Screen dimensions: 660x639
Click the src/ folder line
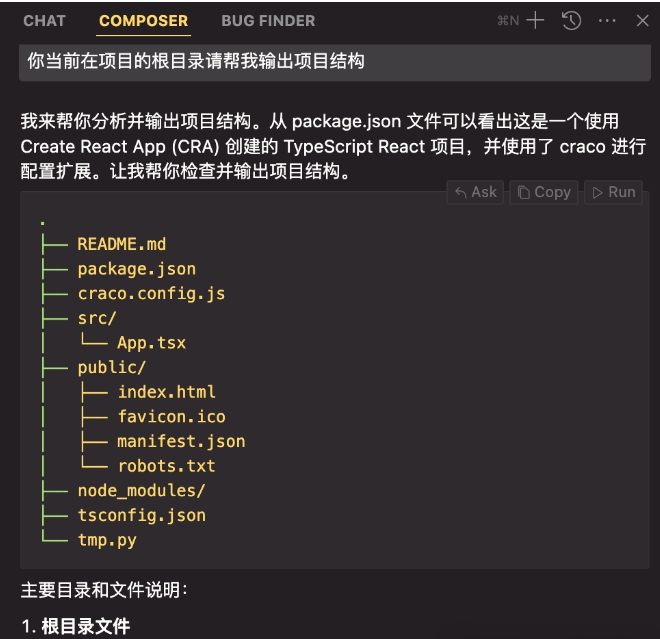(97, 318)
